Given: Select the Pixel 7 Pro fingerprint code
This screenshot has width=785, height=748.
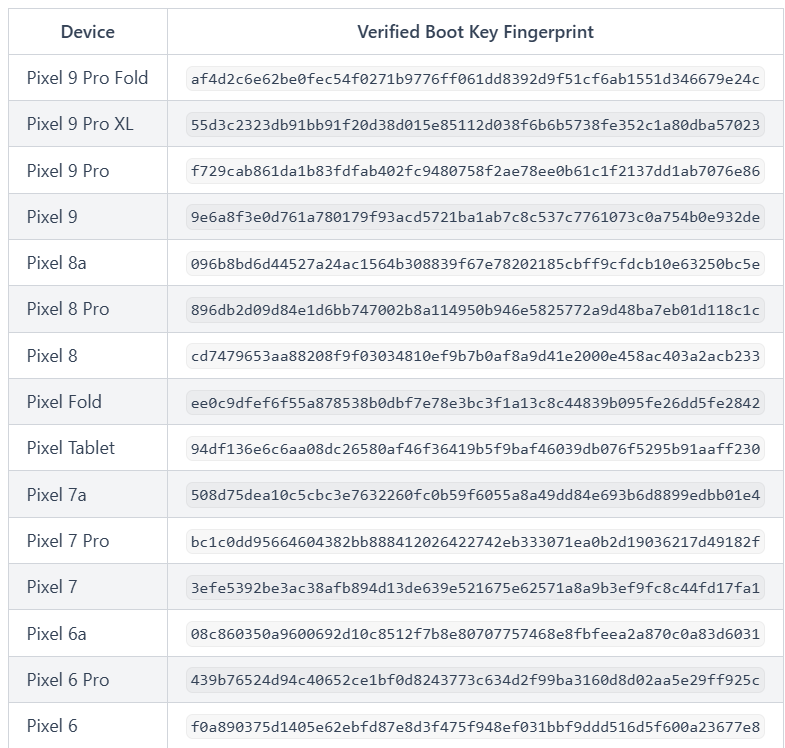Looking at the screenshot, I should pyautogui.click(x=475, y=541).
